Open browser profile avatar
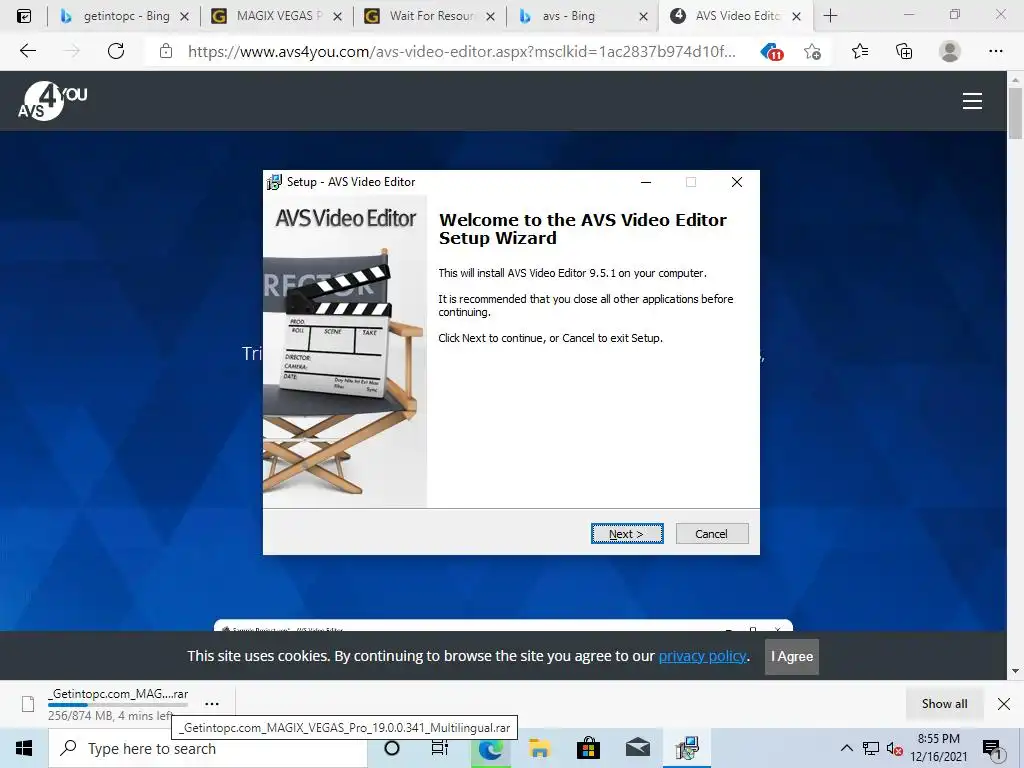This screenshot has width=1024, height=768. click(950, 51)
